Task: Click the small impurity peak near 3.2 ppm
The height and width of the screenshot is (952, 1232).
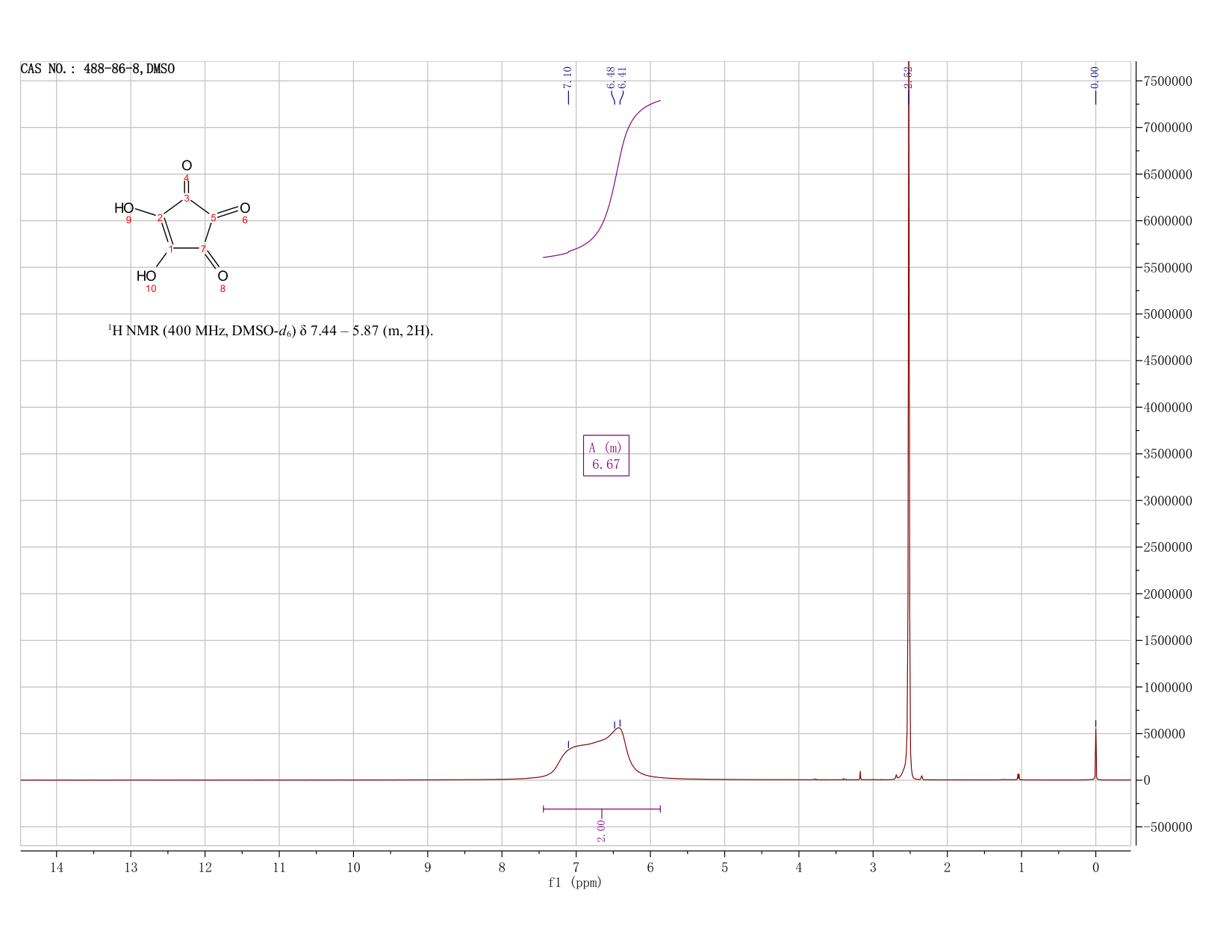Action: (860, 775)
